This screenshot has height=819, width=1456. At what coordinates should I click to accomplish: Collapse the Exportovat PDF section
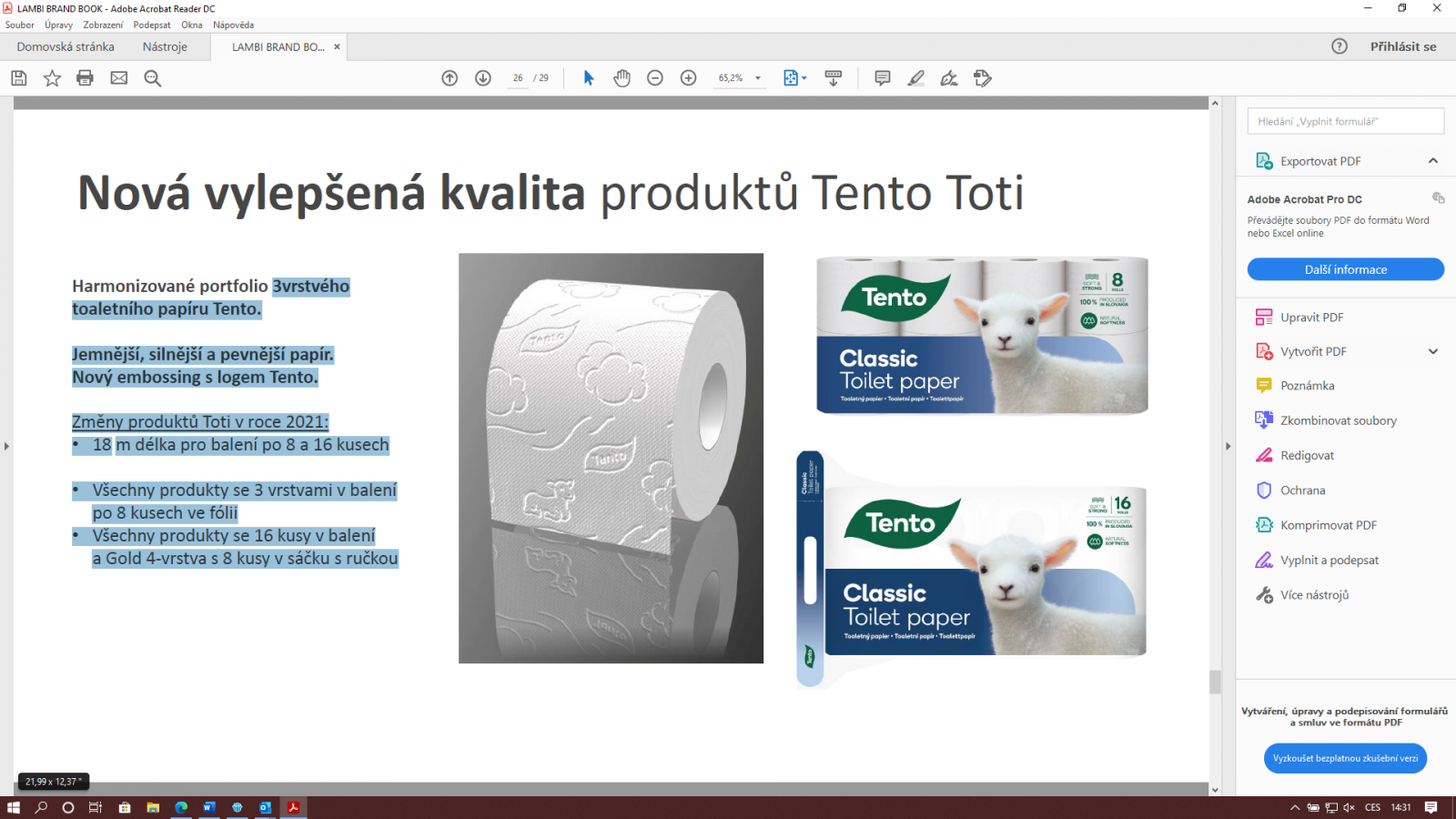click(x=1433, y=161)
